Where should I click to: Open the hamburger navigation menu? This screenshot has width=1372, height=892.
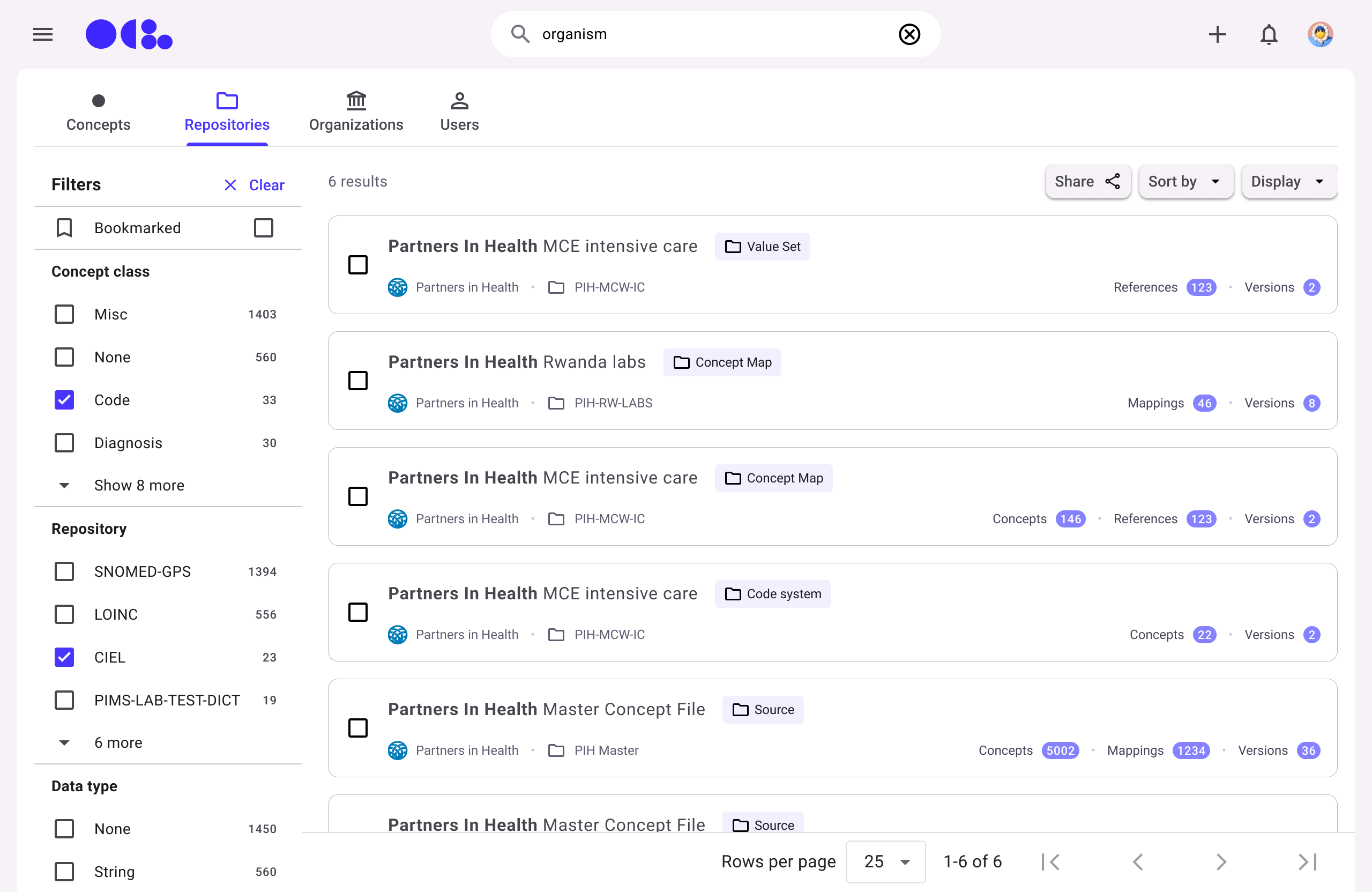click(x=43, y=35)
